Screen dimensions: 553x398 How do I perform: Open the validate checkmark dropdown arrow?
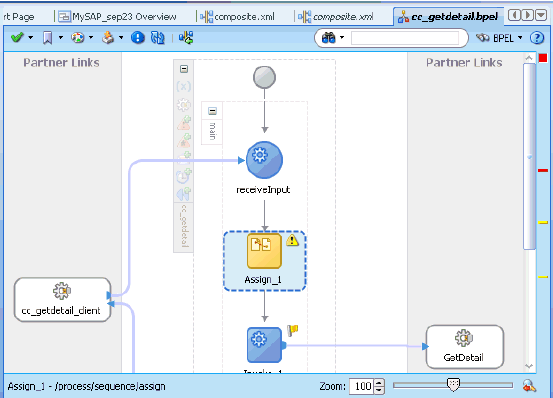click(31, 37)
